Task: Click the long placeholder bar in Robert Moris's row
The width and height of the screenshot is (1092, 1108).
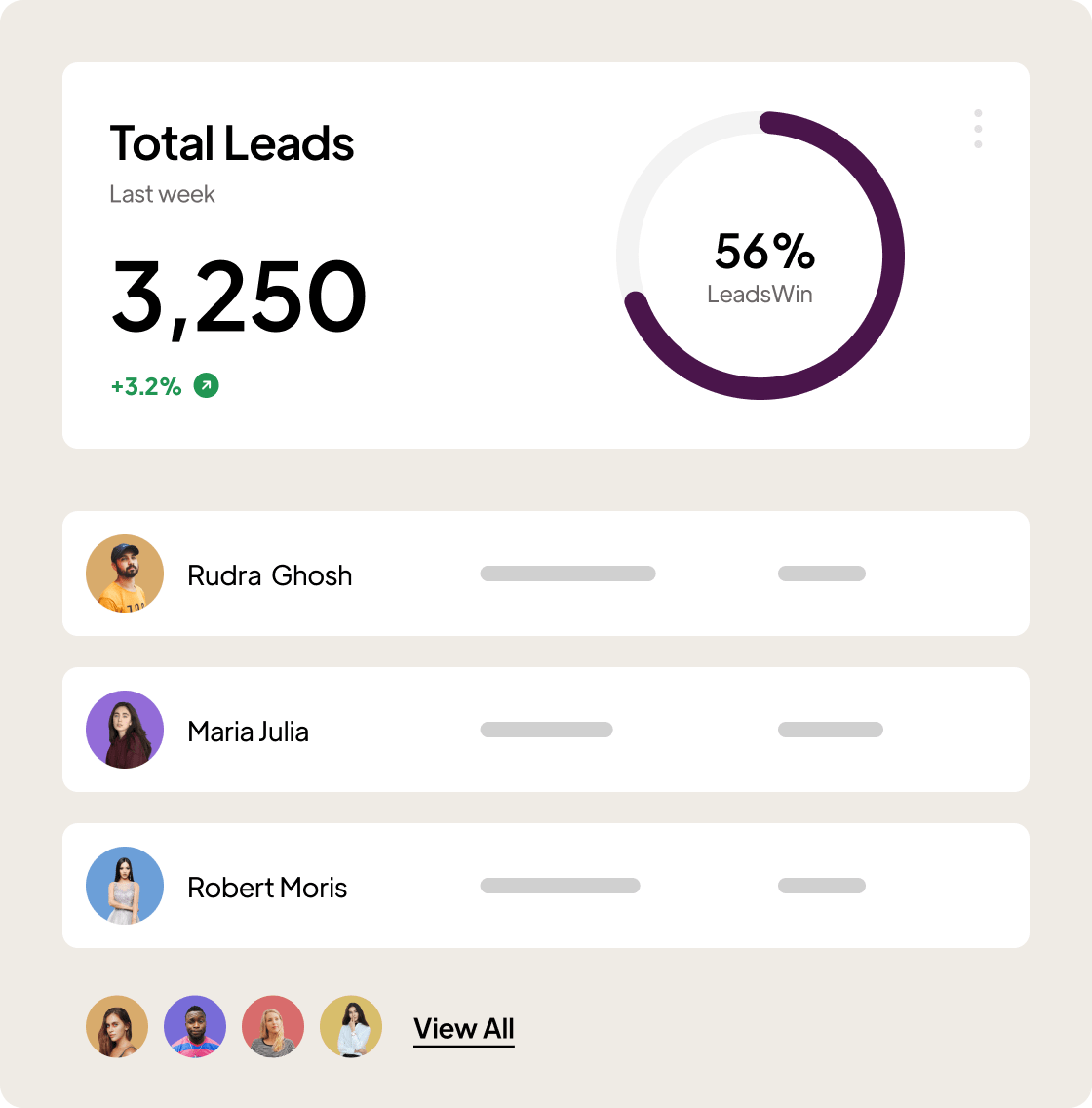Action: click(x=560, y=886)
